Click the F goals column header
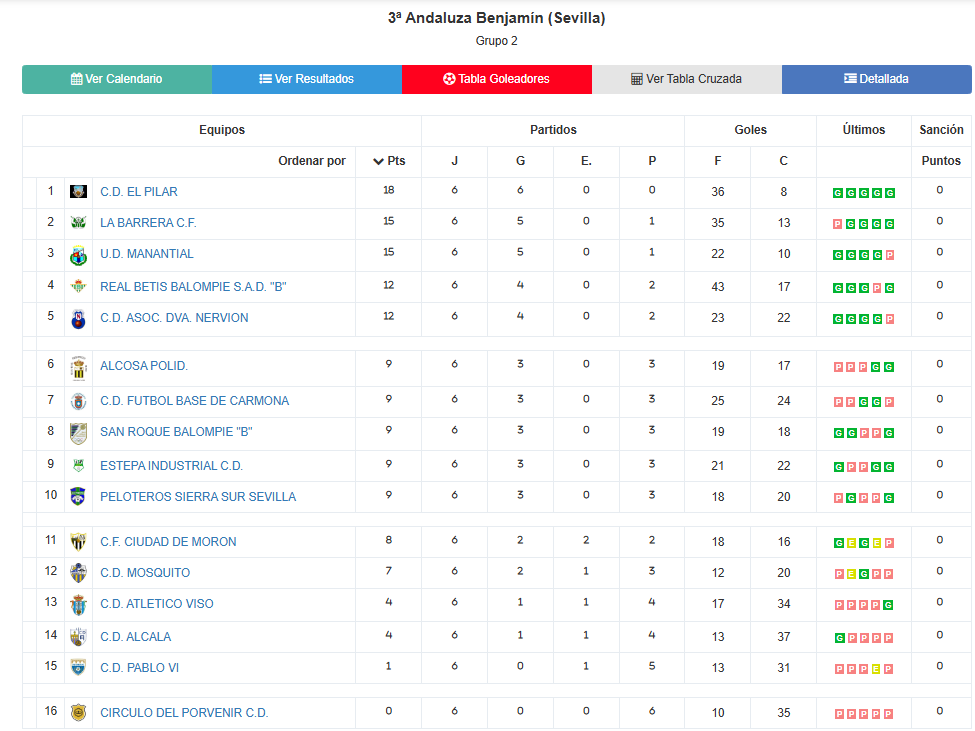975x731 pixels. [x=718, y=162]
